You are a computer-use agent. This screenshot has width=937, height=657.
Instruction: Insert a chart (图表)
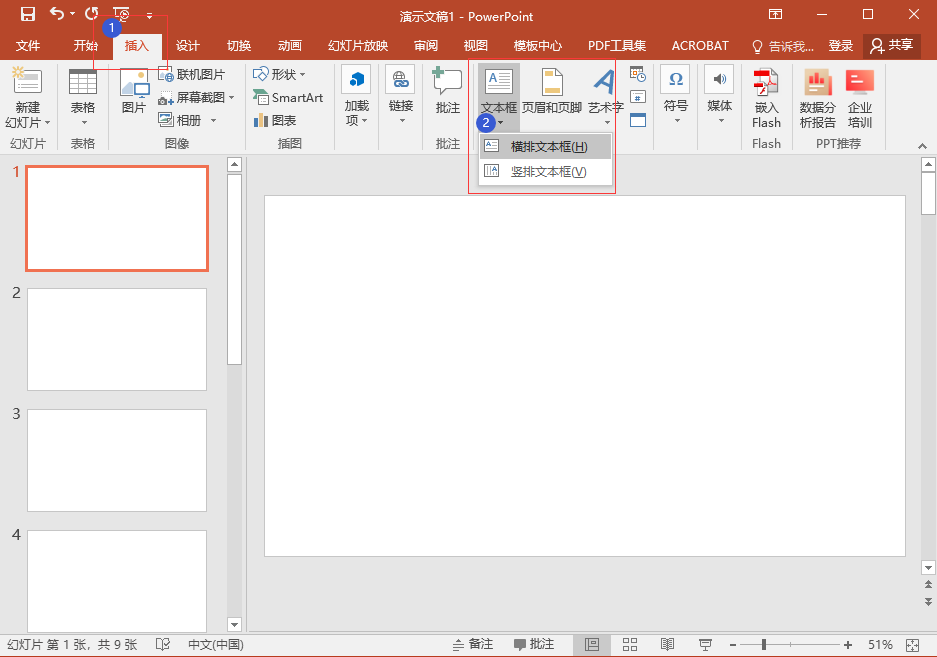(275, 120)
